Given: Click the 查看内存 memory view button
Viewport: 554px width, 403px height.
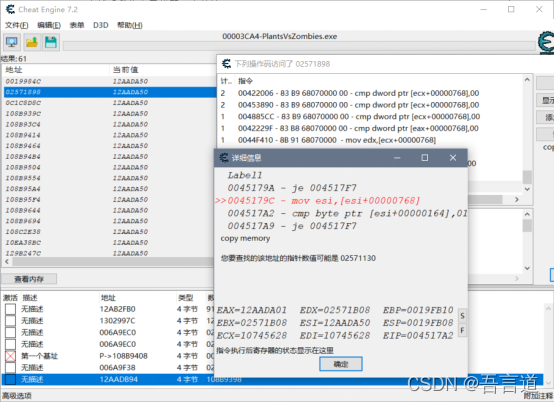Looking at the screenshot, I should pyautogui.click(x=29, y=279).
